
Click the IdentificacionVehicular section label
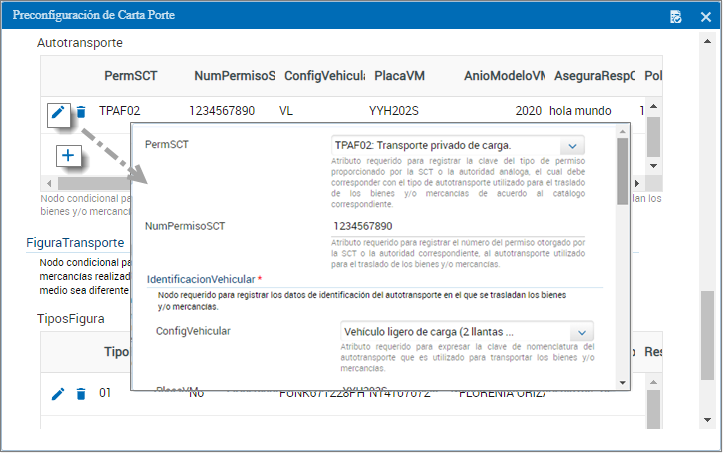(x=201, y=279)
